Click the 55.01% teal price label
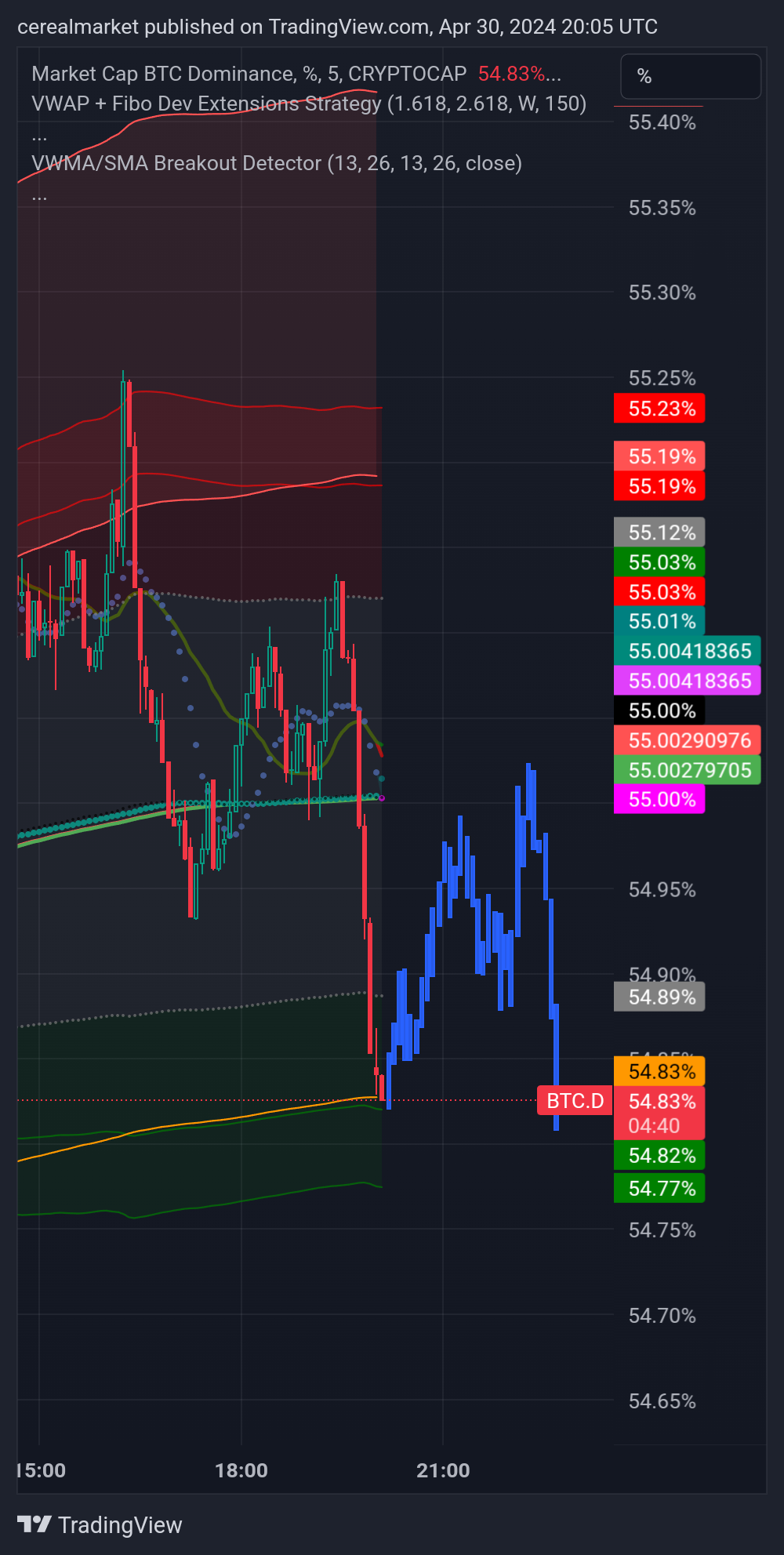 pos(659,621)
